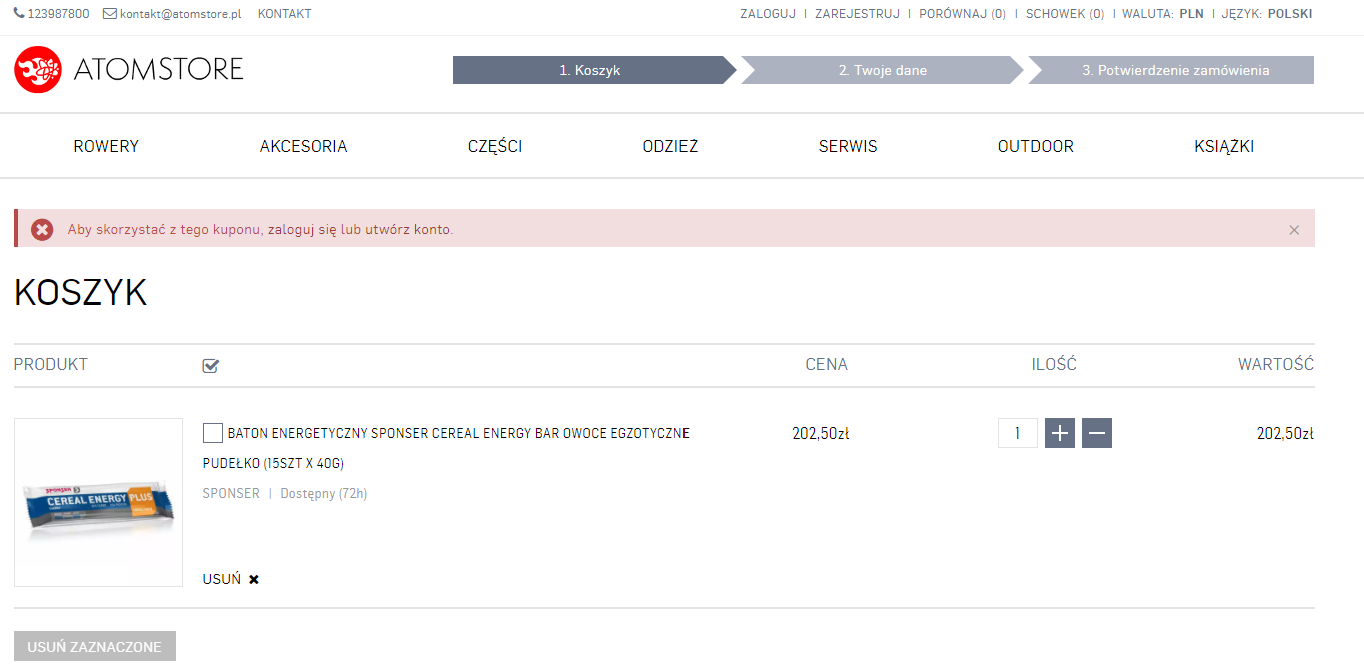
Task: Dismiss the coupon error alert
Action: tap(1294, 230)
